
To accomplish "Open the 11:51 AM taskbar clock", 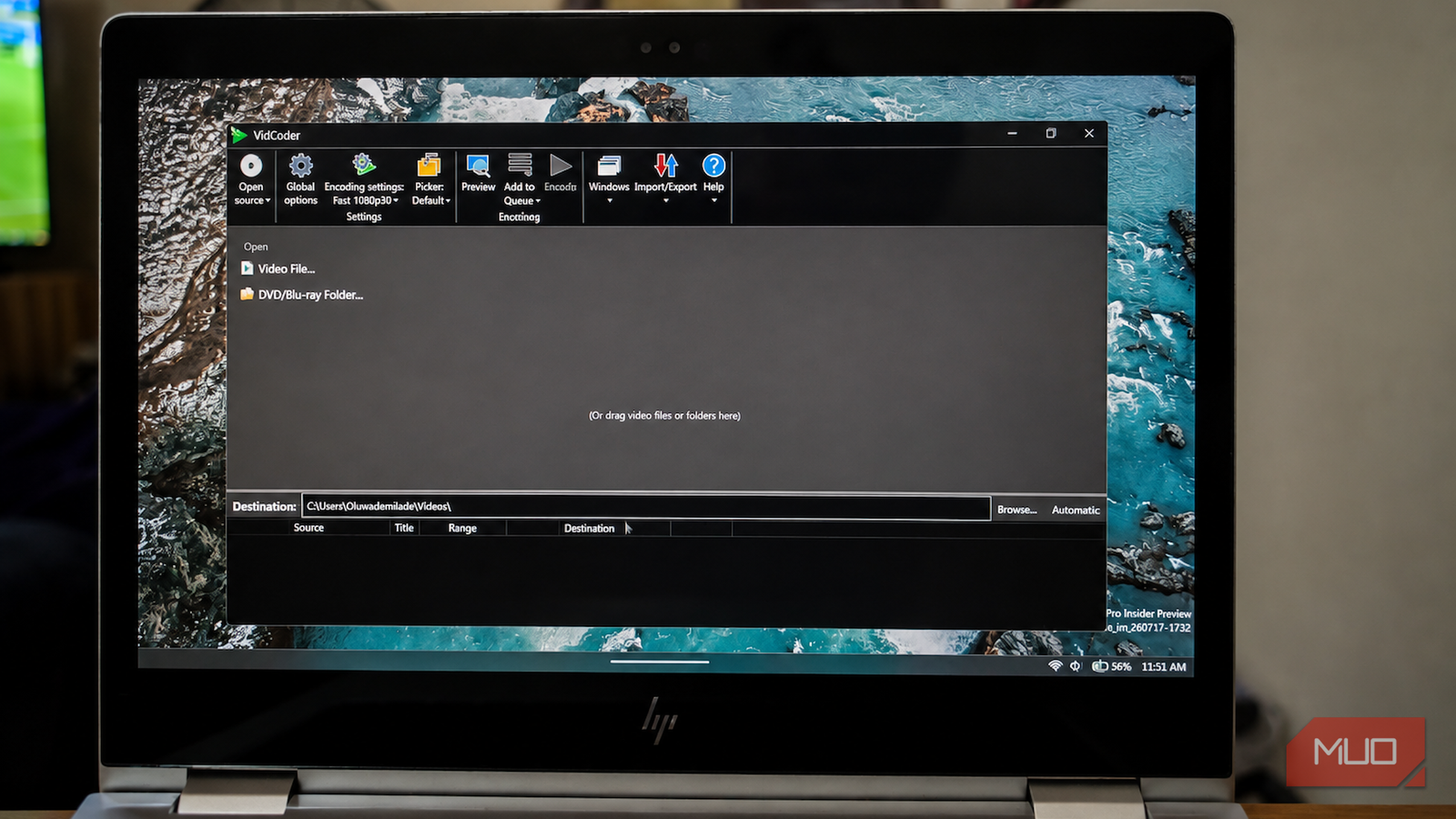I will pos(1164,667).
